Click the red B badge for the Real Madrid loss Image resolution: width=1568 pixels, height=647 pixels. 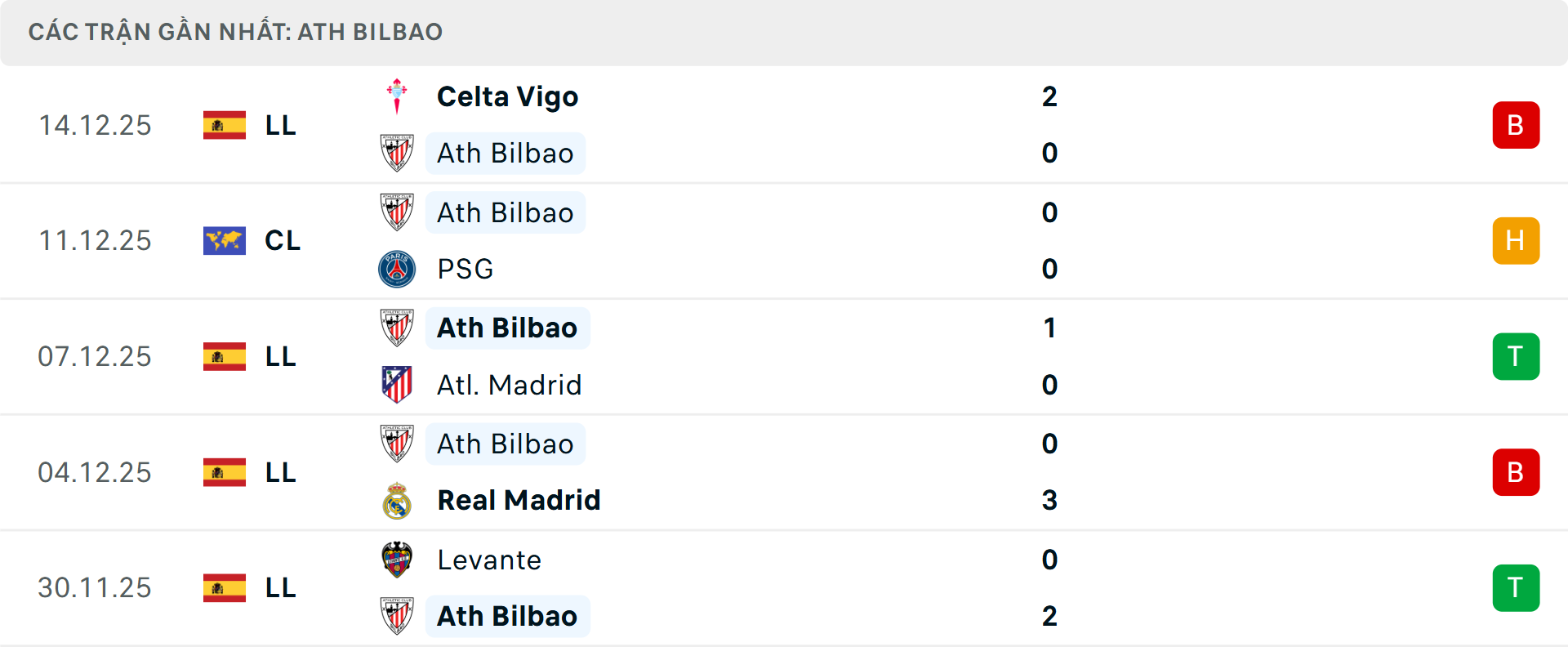pos(1516,472)
